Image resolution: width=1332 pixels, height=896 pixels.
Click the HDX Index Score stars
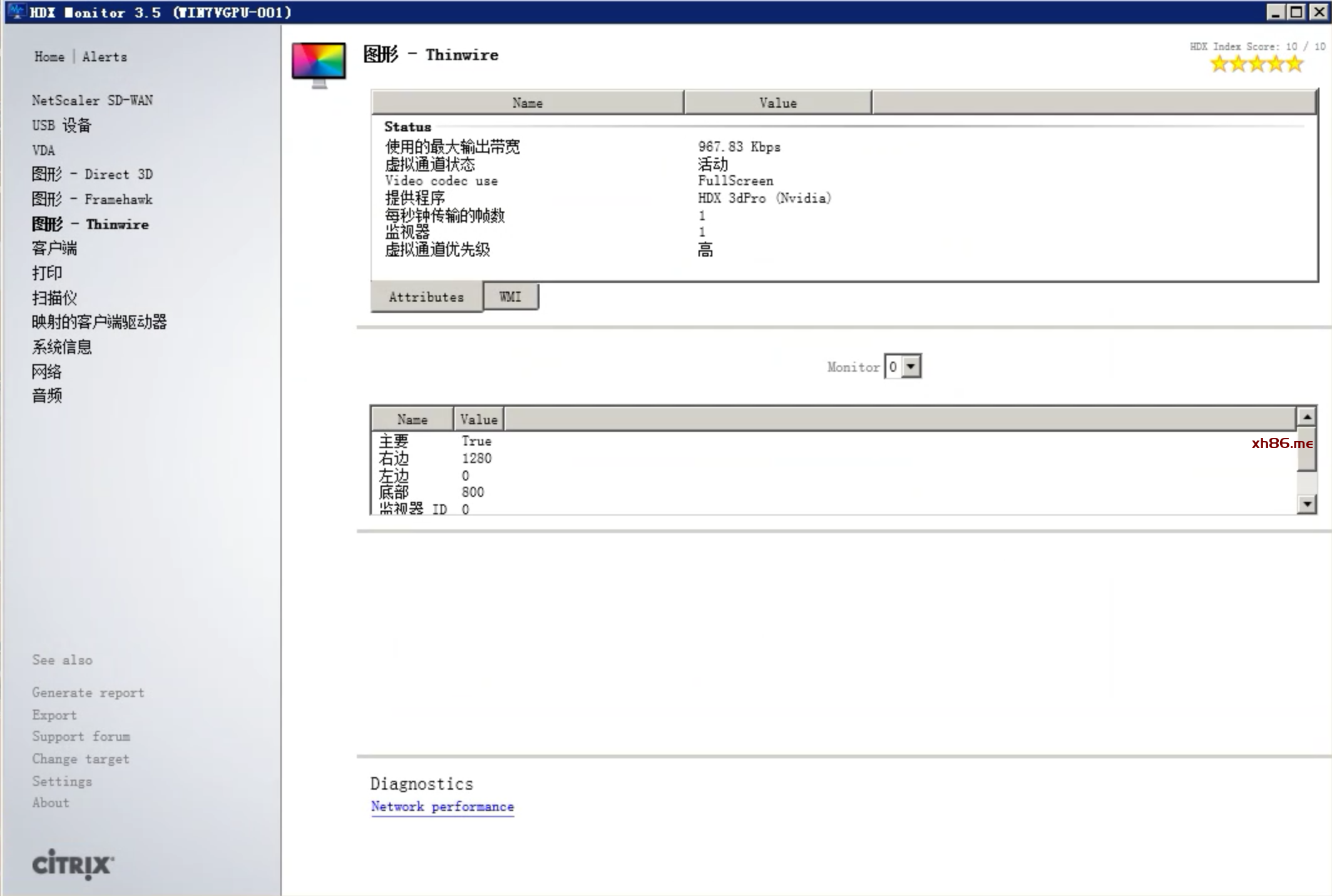coord(1256,64)
